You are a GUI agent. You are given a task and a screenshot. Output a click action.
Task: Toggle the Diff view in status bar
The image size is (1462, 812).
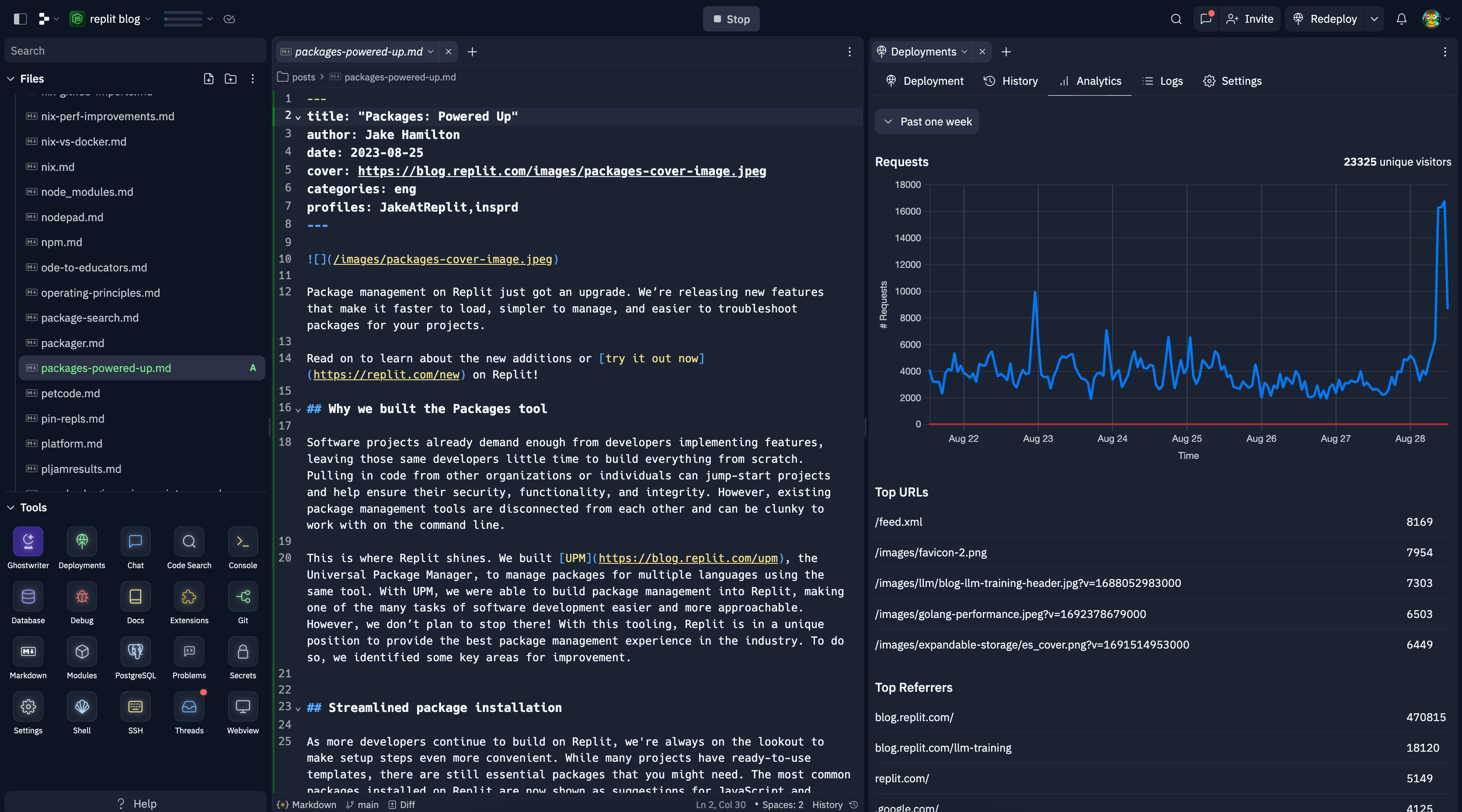coord(402,804)
